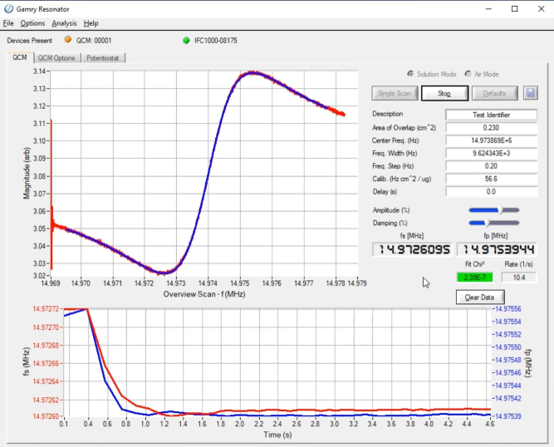This screenshot has width=554, height=447.
Task: Click the QCM: 00001 device text
Action: [x=94, y=40]
